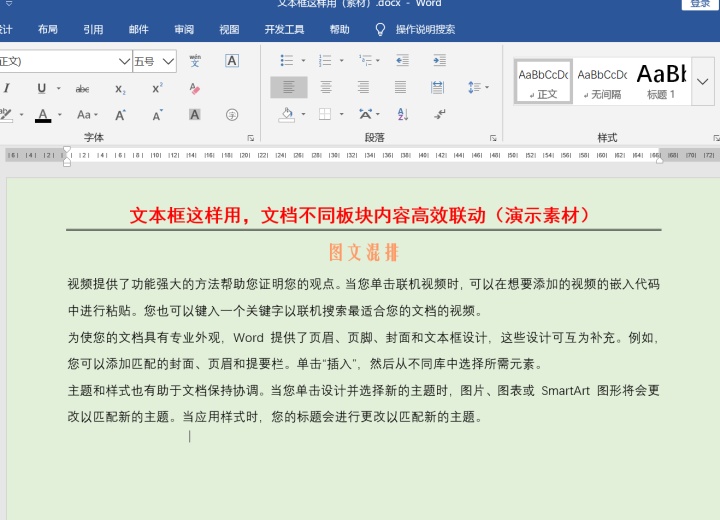720x520 pixels.
Task: Decrease paragraph indent
Action: pos(402,60)
